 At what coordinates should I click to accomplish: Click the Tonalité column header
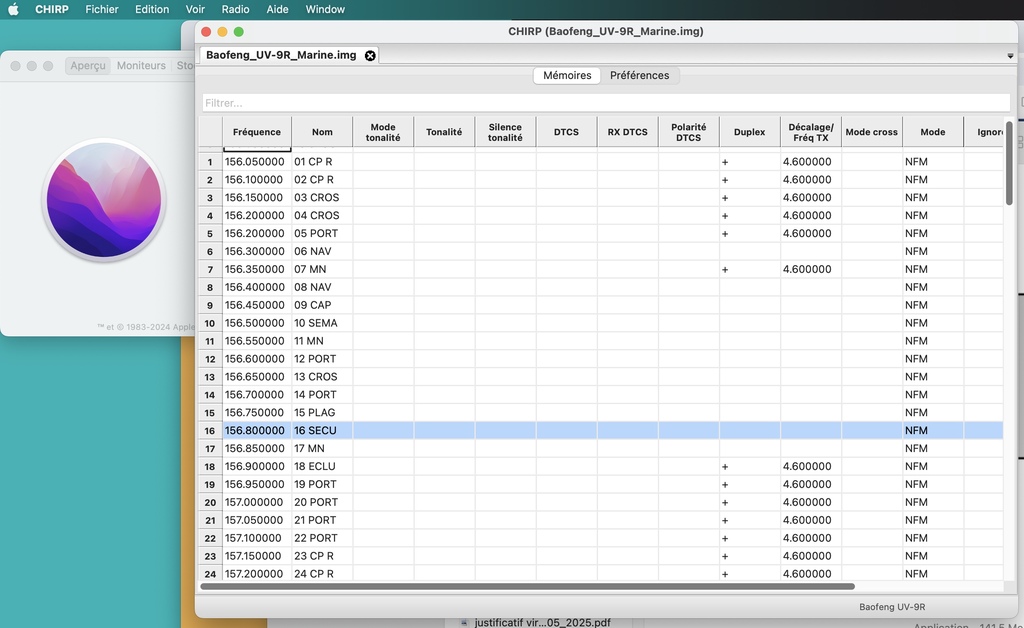[444, 132]
